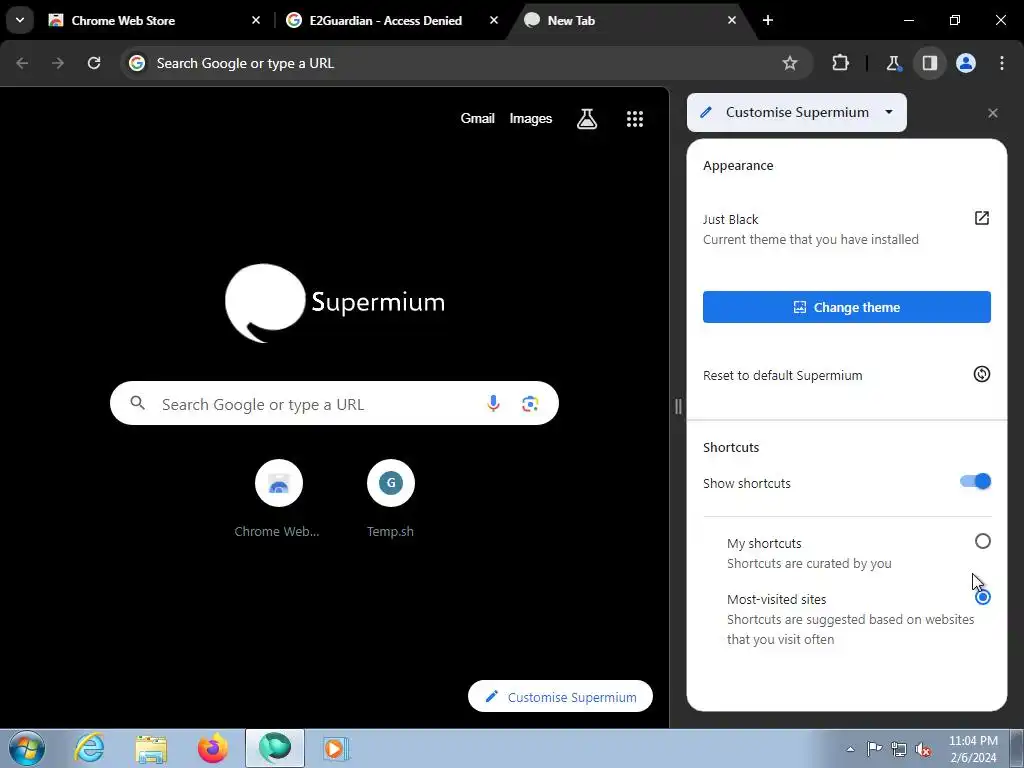The image size is (1024, 768).
Task: Go back with the back arrow
Action: pyautogui.click(x=22, y=63)
